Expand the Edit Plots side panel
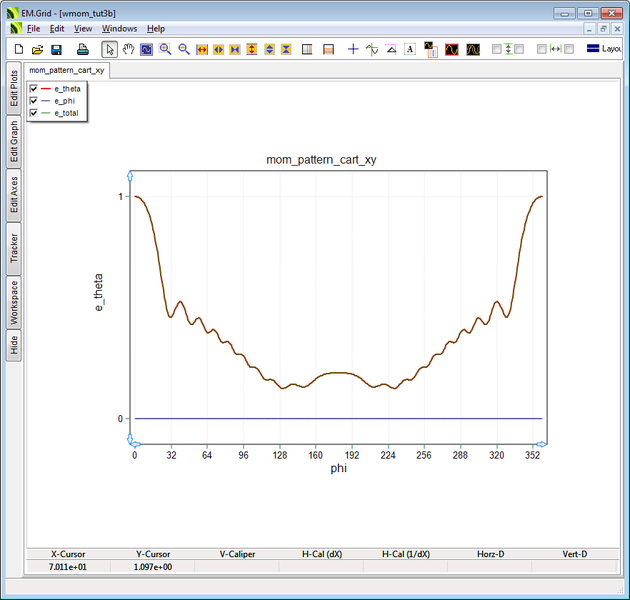This screenshot has width=630, height=600. pyautogui.click(x=14, y=88)
